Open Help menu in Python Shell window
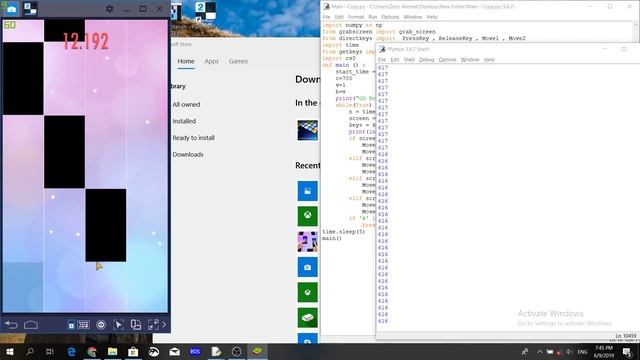The height and width of the screenshot is (360, 640). point(489,60)
